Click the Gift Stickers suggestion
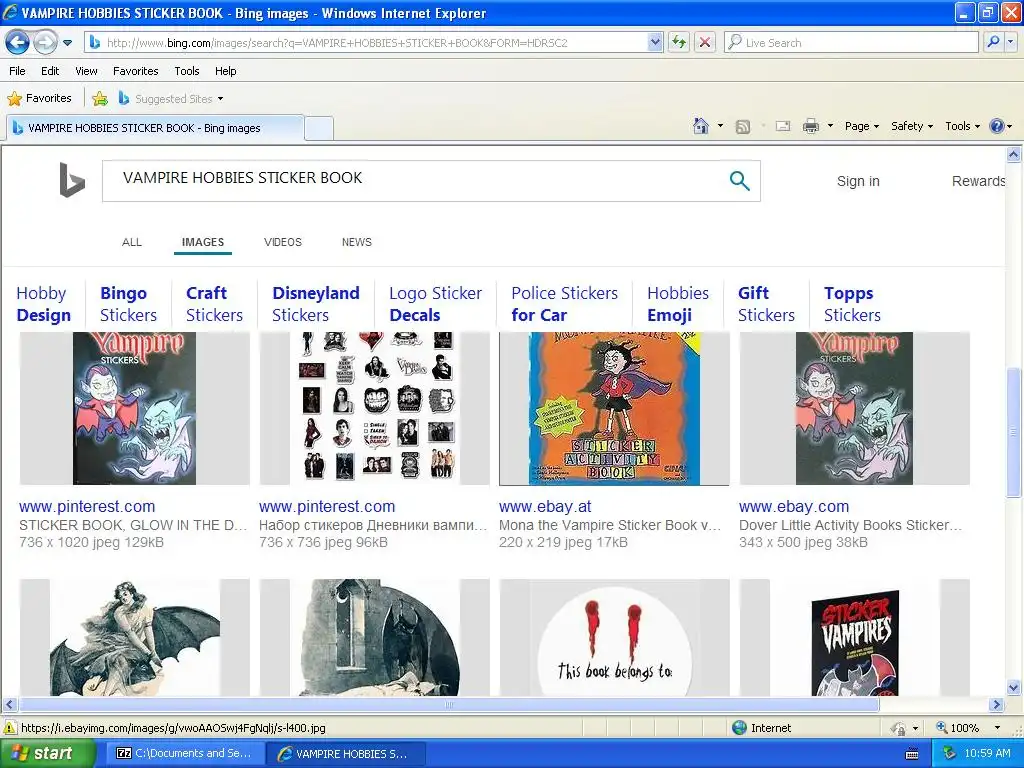1024x768 pixels. pos(766,304)
